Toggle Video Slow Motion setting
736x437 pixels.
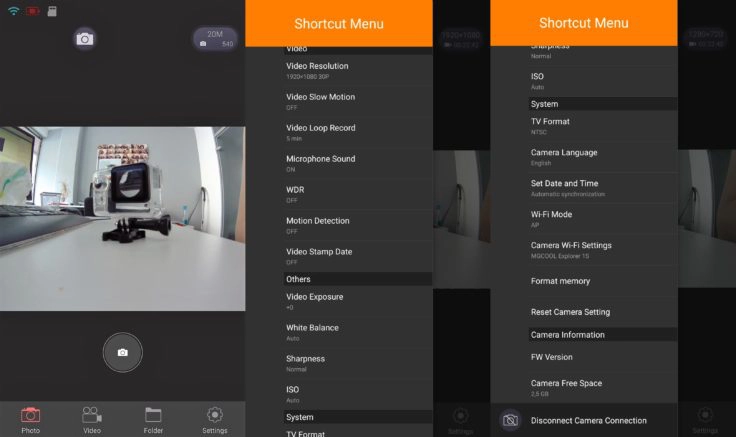(x=358, y=101)
